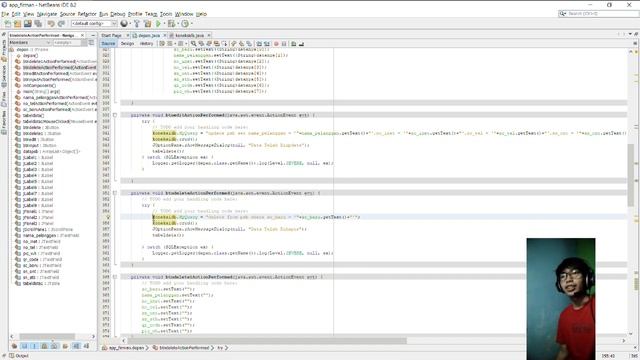
Task: Click the Open Project toolbar icon
Action: [x=27, y=24]
